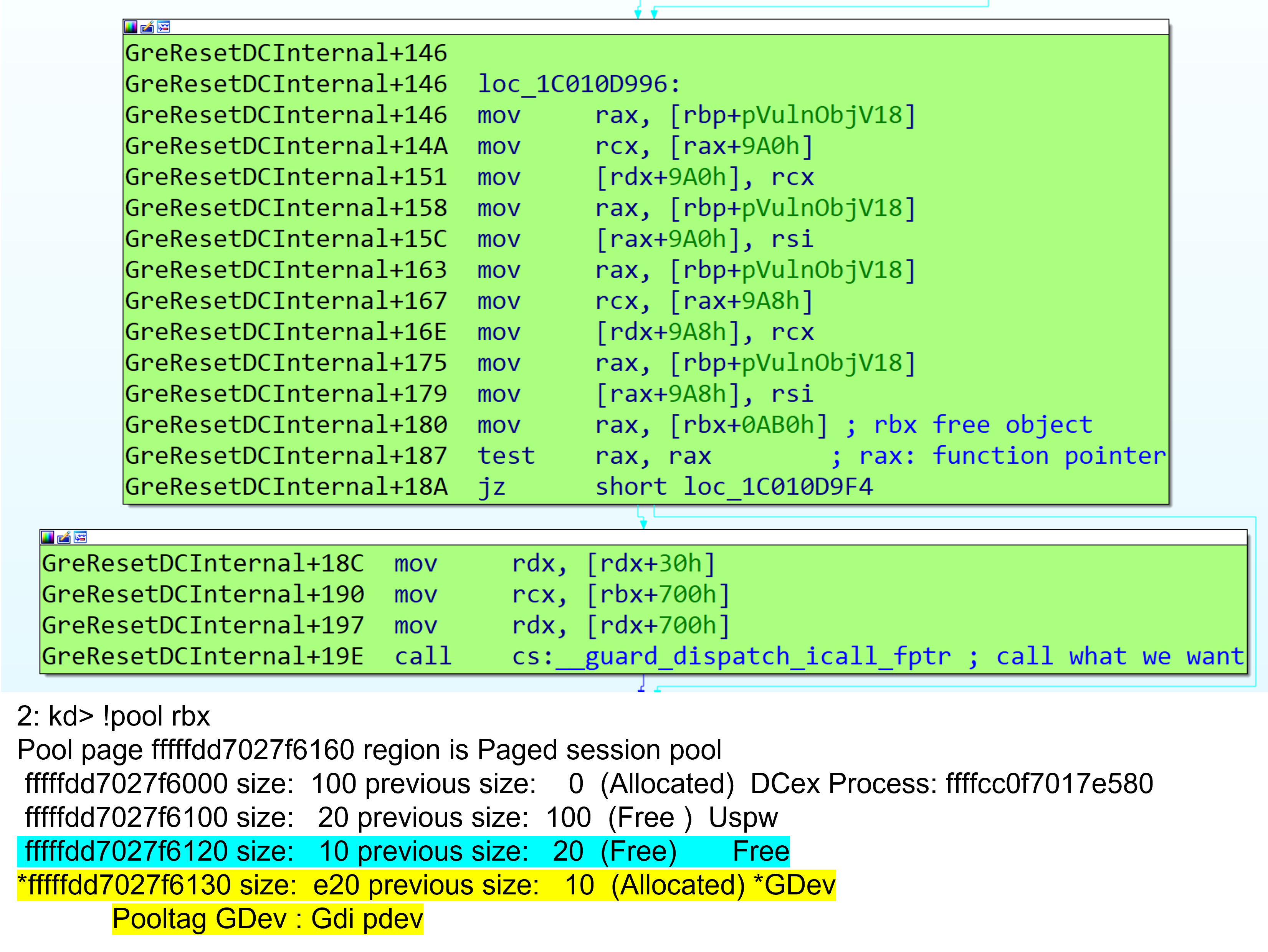This screenshot has width=1268, height=952.
Task: Click group-nodes icon on lower graph node
Action: tap(81, 537)
